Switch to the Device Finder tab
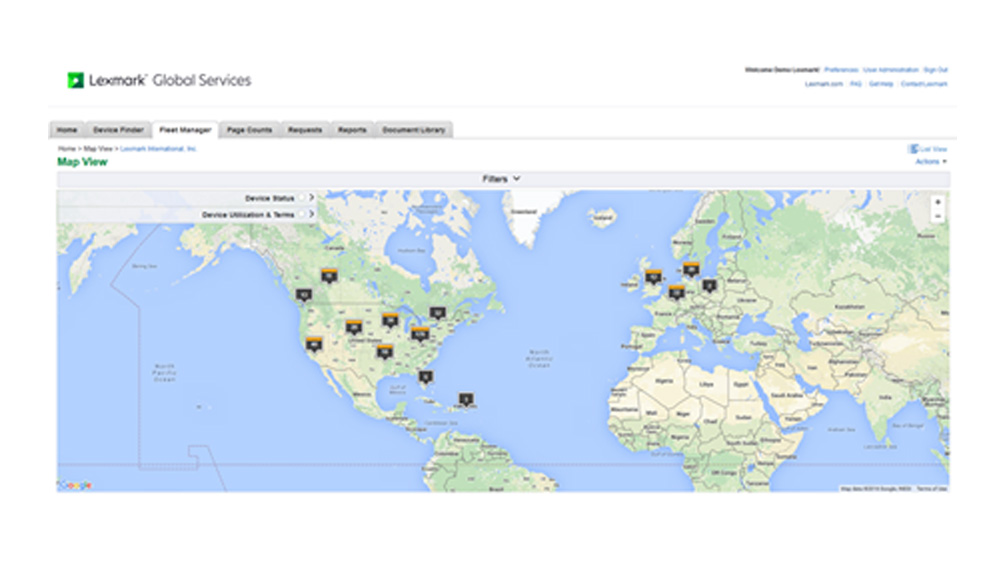 118,130
